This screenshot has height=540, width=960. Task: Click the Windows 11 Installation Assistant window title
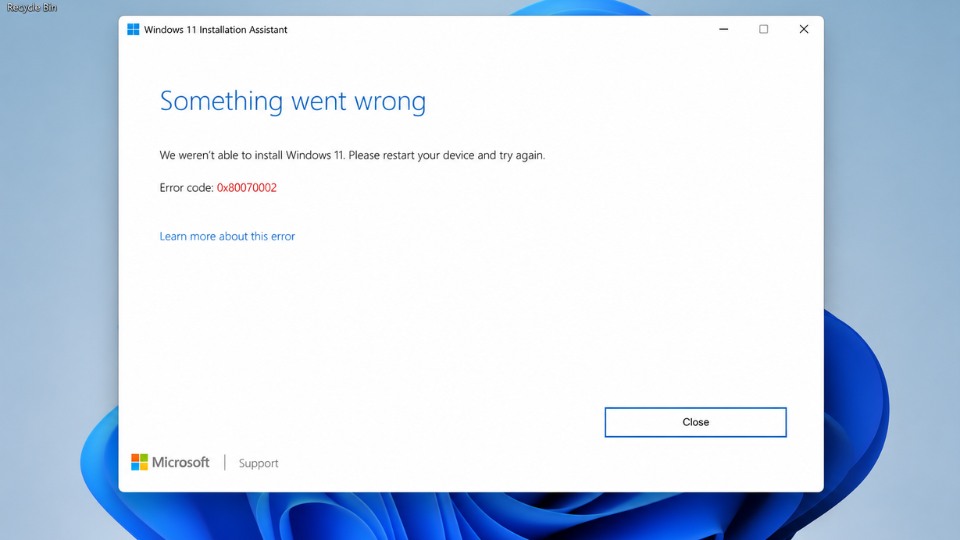[216, 29]
